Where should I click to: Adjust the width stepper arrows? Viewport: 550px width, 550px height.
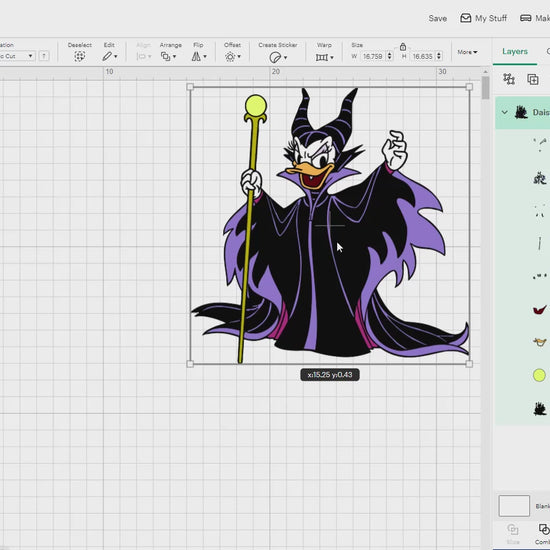click(x=389, y=56)
